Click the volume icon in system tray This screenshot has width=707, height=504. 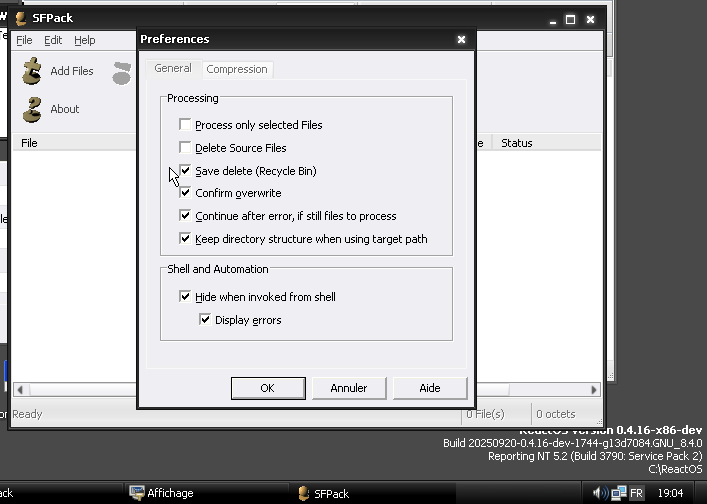point(600,493)
